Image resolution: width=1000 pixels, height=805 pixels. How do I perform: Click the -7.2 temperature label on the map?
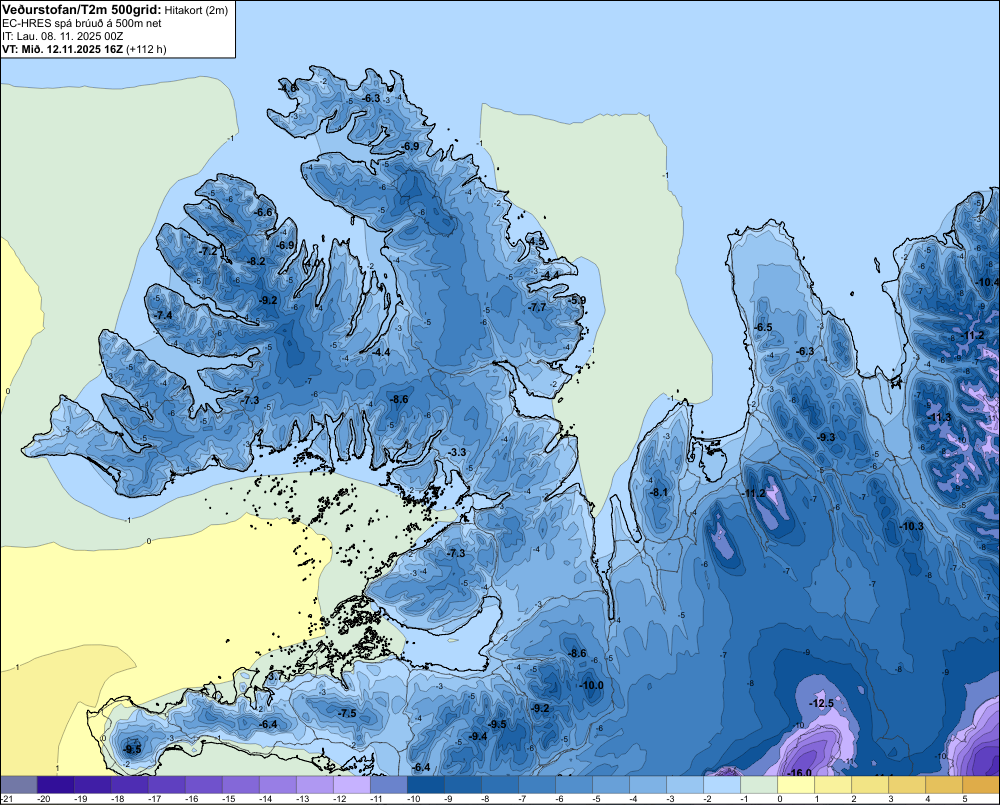(209, 251)
